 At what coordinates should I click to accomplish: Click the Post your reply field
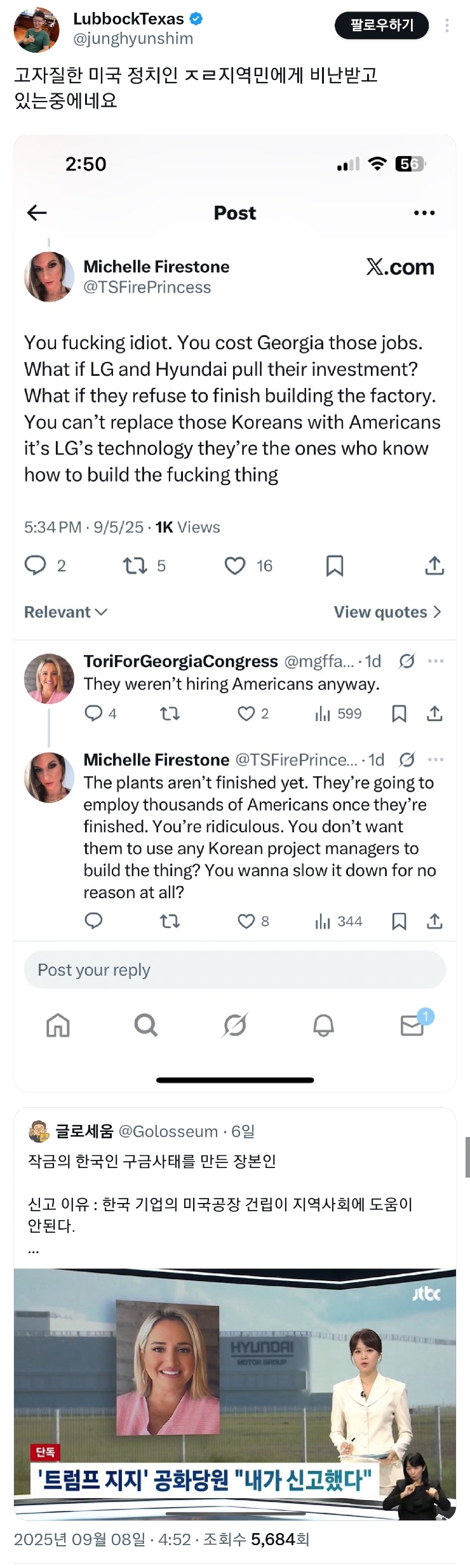(x=235, y=970)
